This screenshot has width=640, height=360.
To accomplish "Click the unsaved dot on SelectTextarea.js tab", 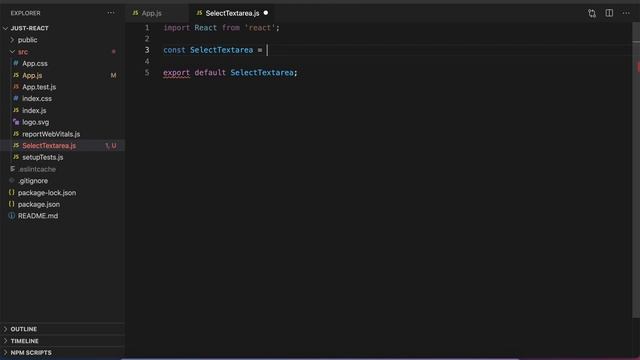I will (x=266, y=13).
